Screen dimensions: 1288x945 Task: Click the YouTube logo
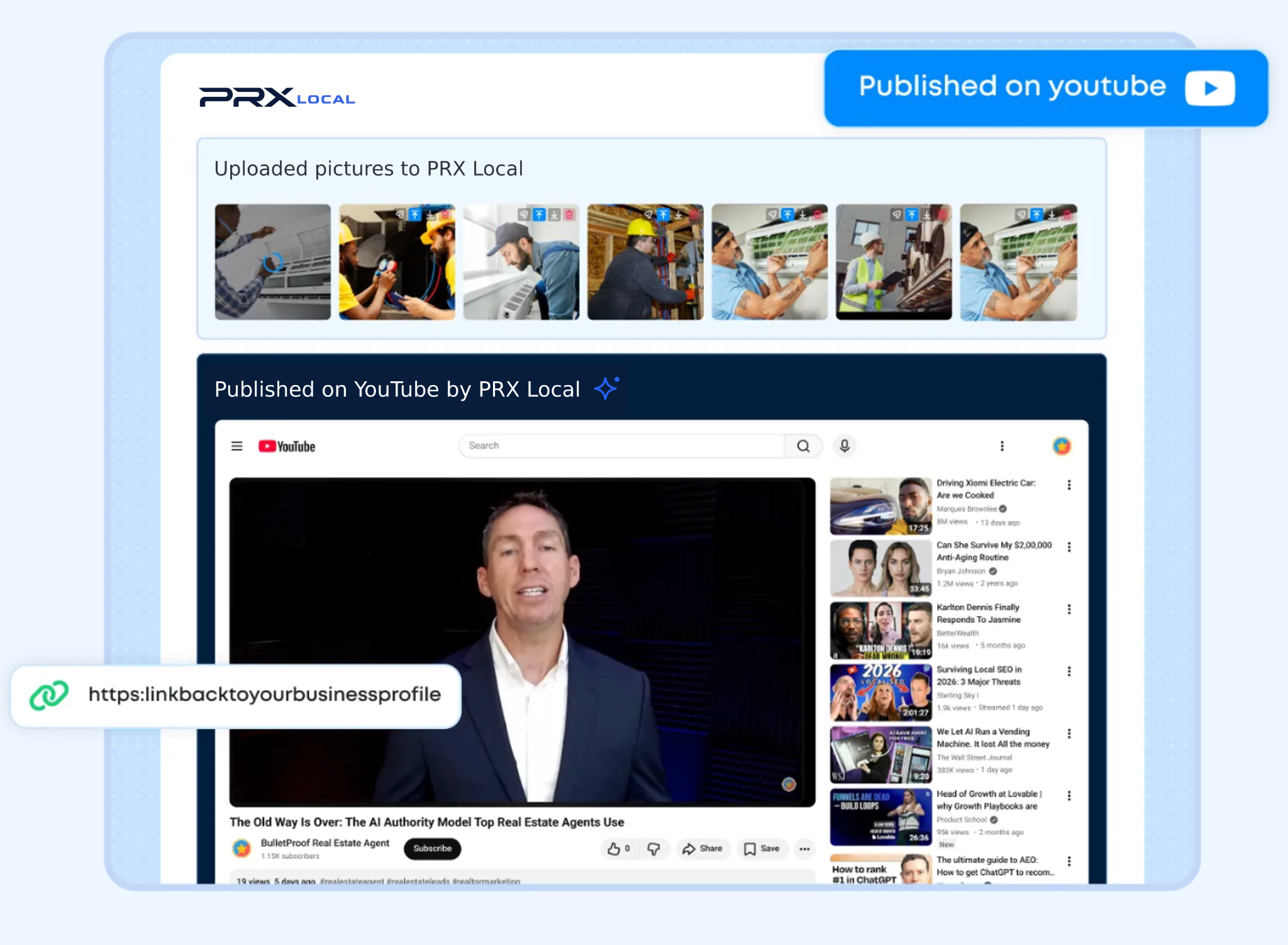click(x=287, y=446)
